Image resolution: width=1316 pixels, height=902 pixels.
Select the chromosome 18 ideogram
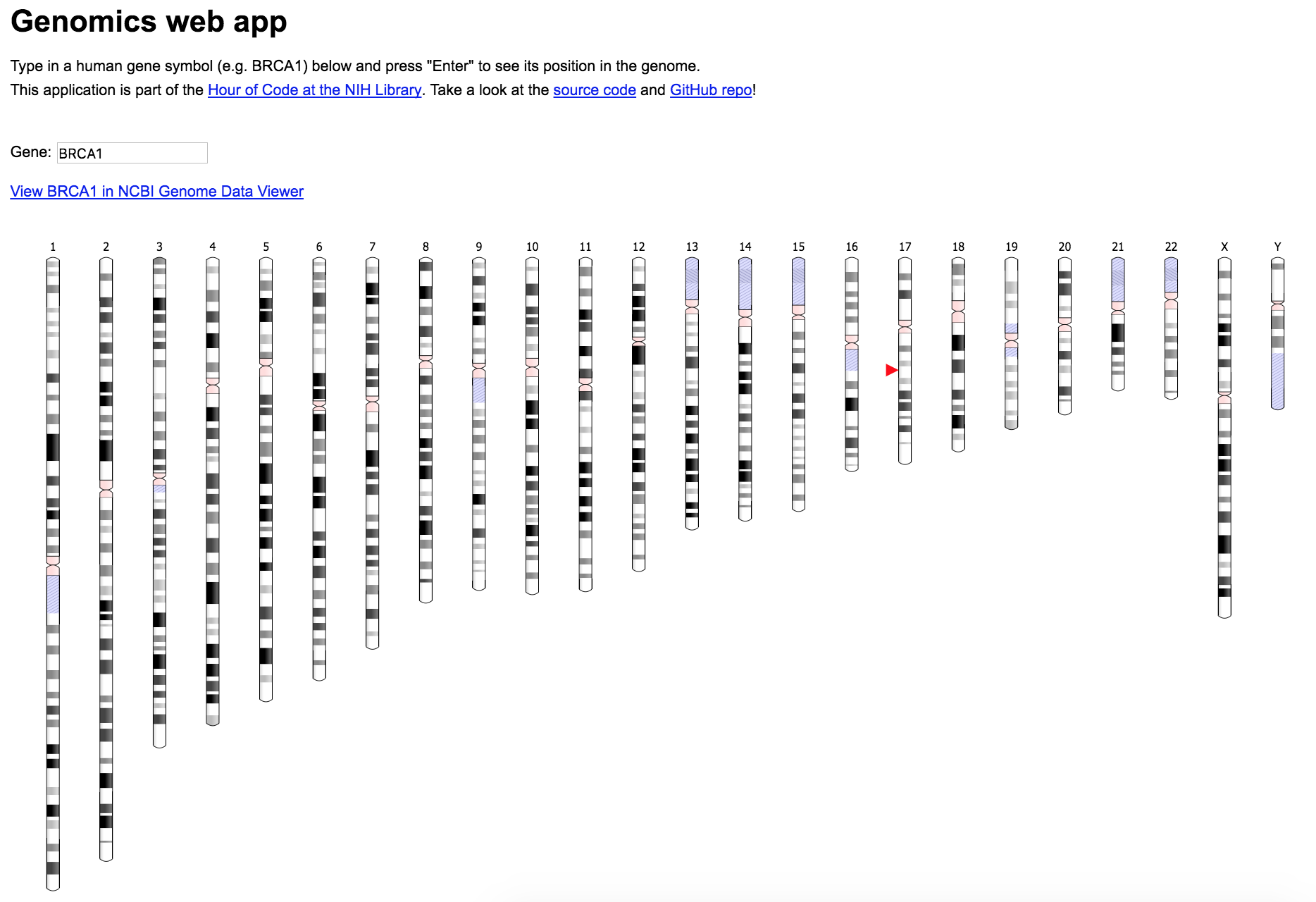click(x=958, y=354)
